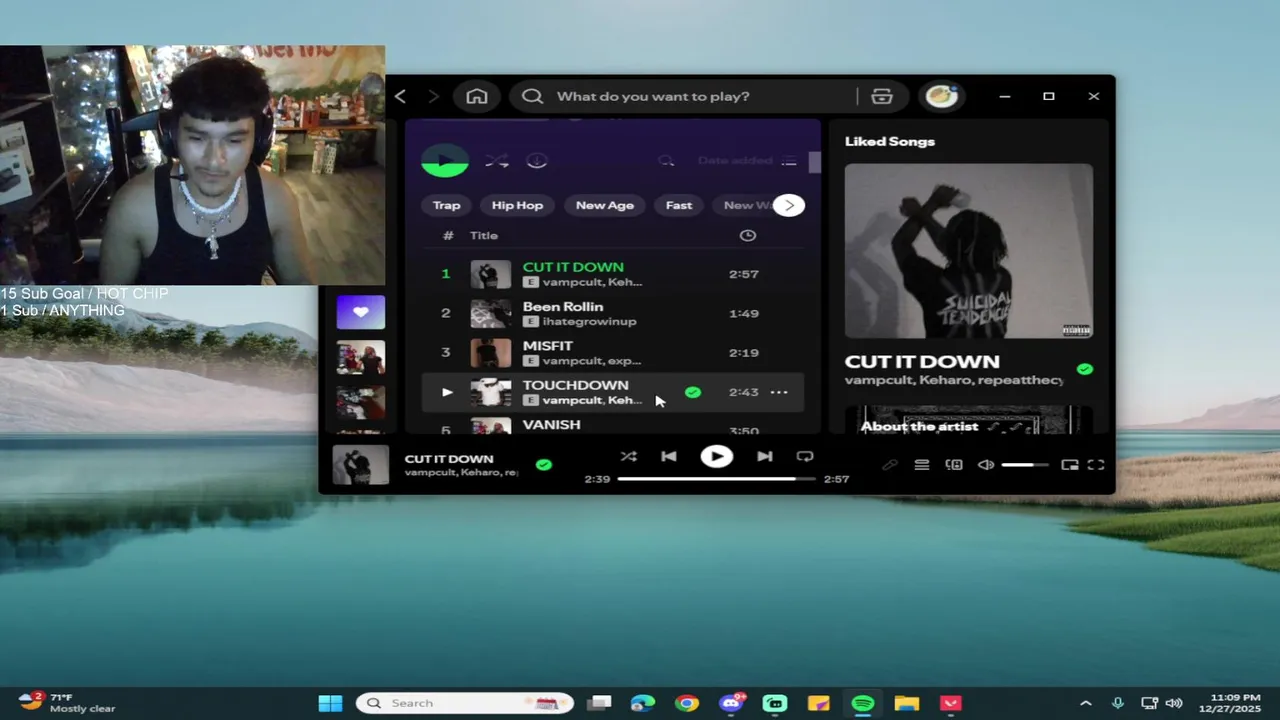
Task: Filter Liked Songs by Trap
Action: (446, 205)
